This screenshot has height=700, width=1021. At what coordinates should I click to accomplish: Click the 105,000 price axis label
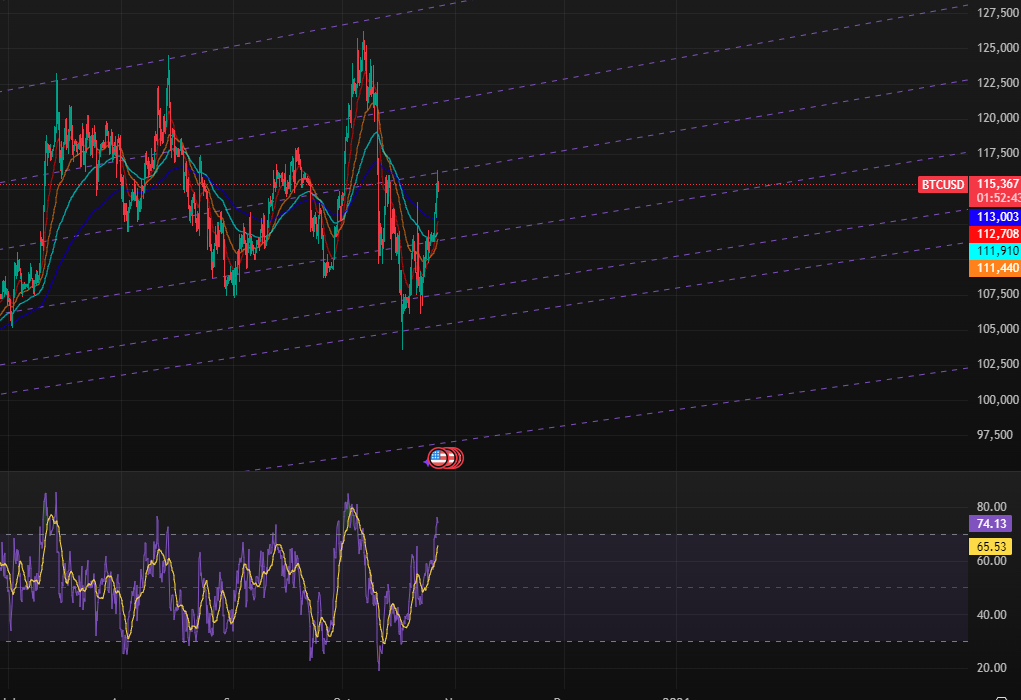tap(998, 329)
